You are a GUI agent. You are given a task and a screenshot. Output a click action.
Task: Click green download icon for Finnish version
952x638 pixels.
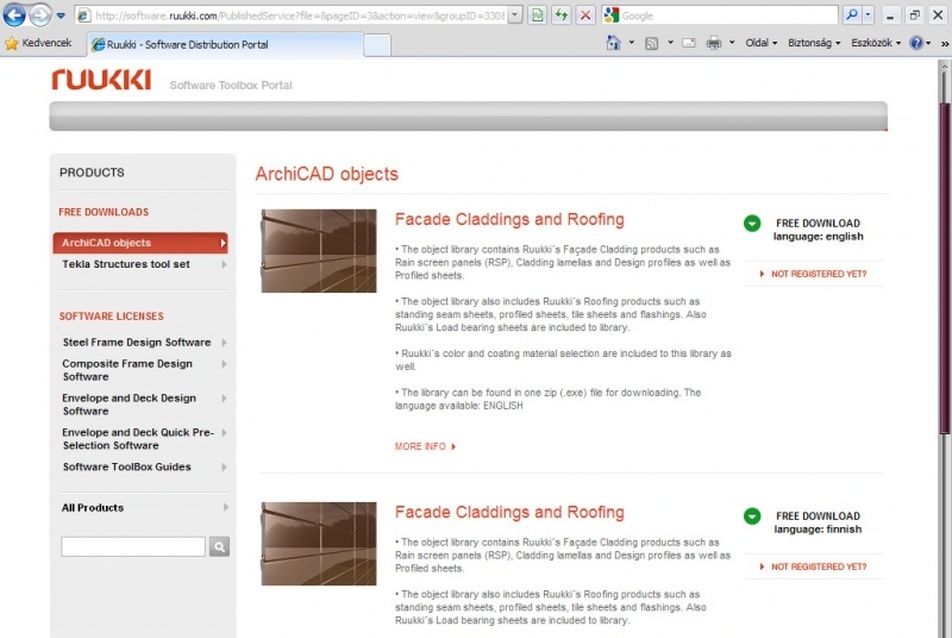tap(752, 517)
